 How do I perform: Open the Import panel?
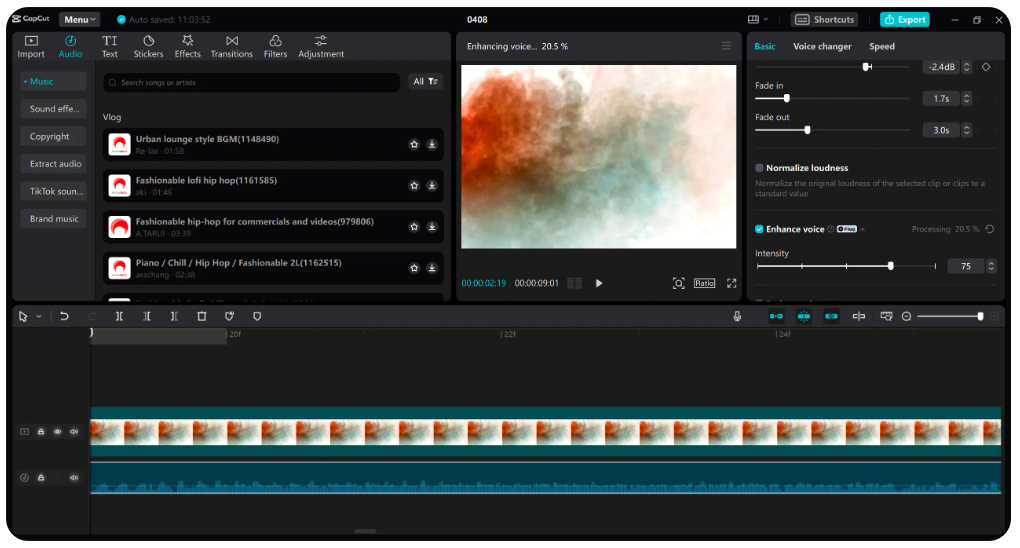pyautogui.click(x=31, y=47)
